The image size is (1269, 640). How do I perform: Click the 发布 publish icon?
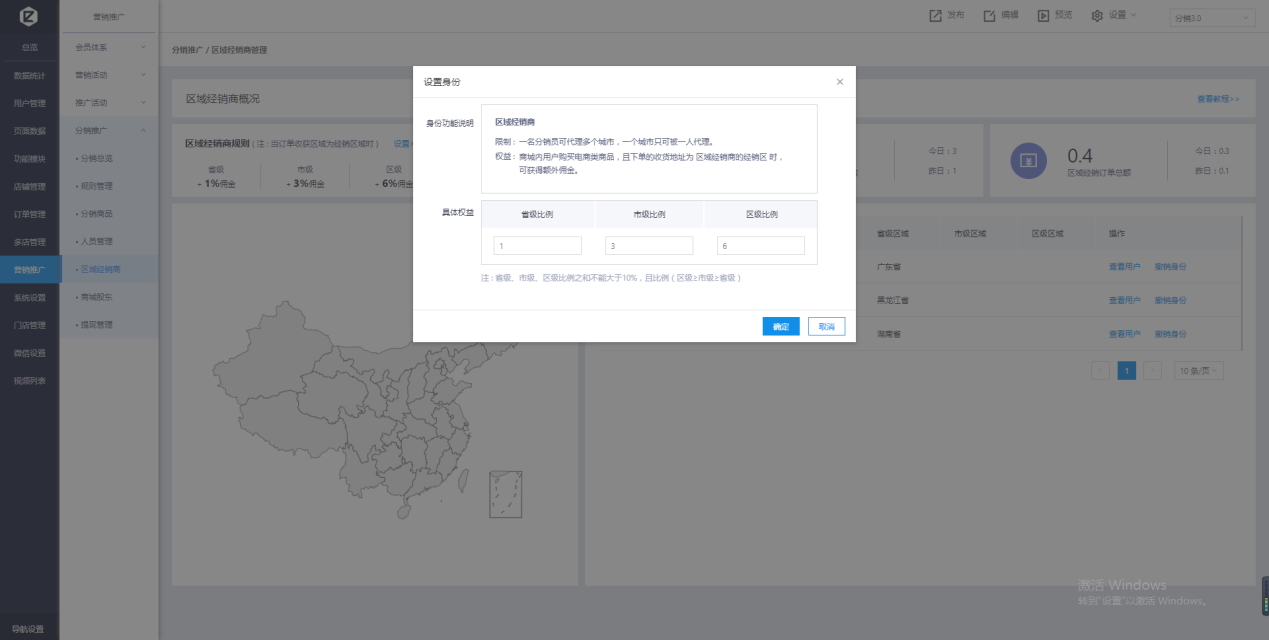pos(935,15)
